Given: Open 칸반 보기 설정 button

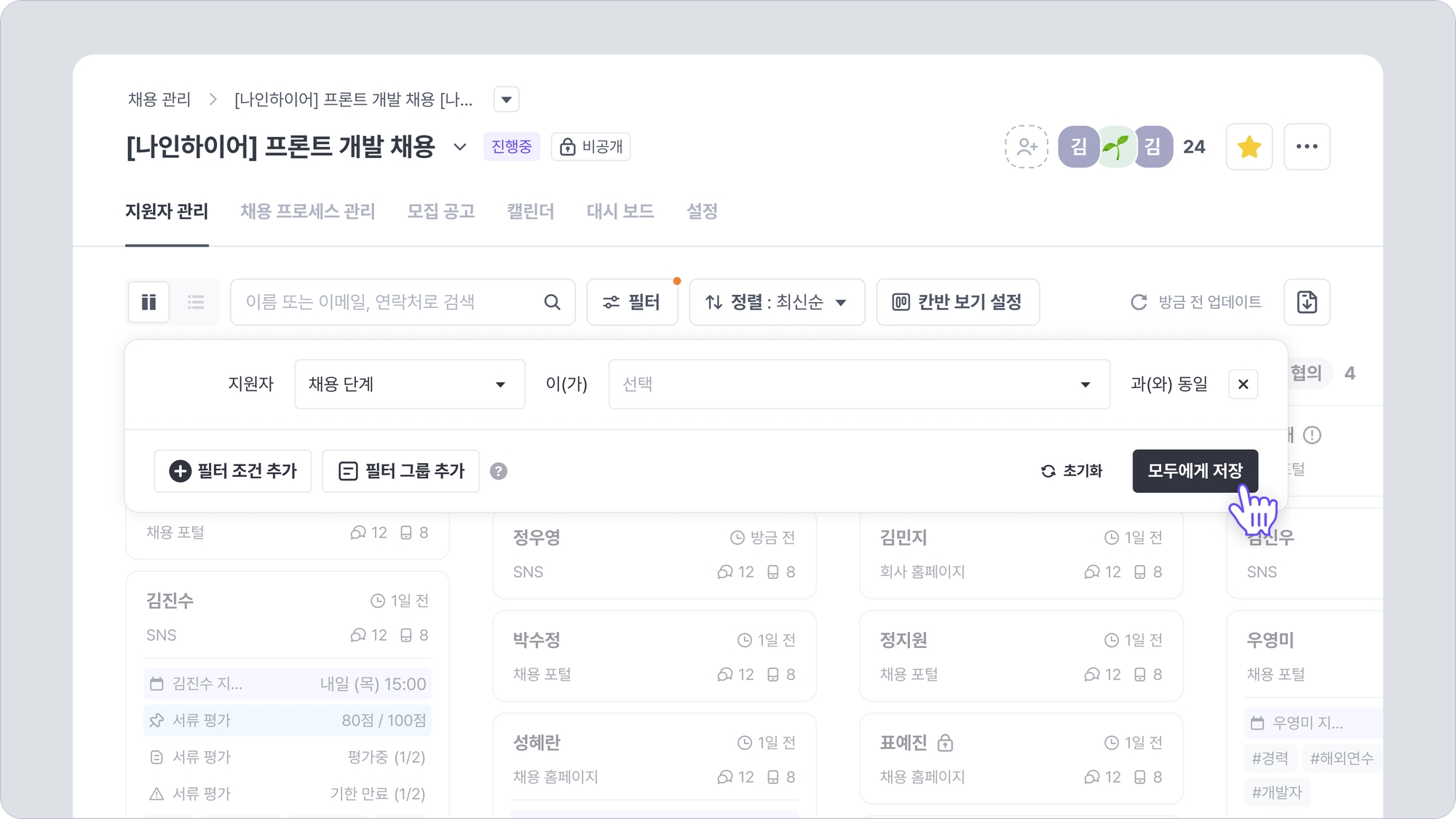Looking at the screenshot, I should point(957,302).
